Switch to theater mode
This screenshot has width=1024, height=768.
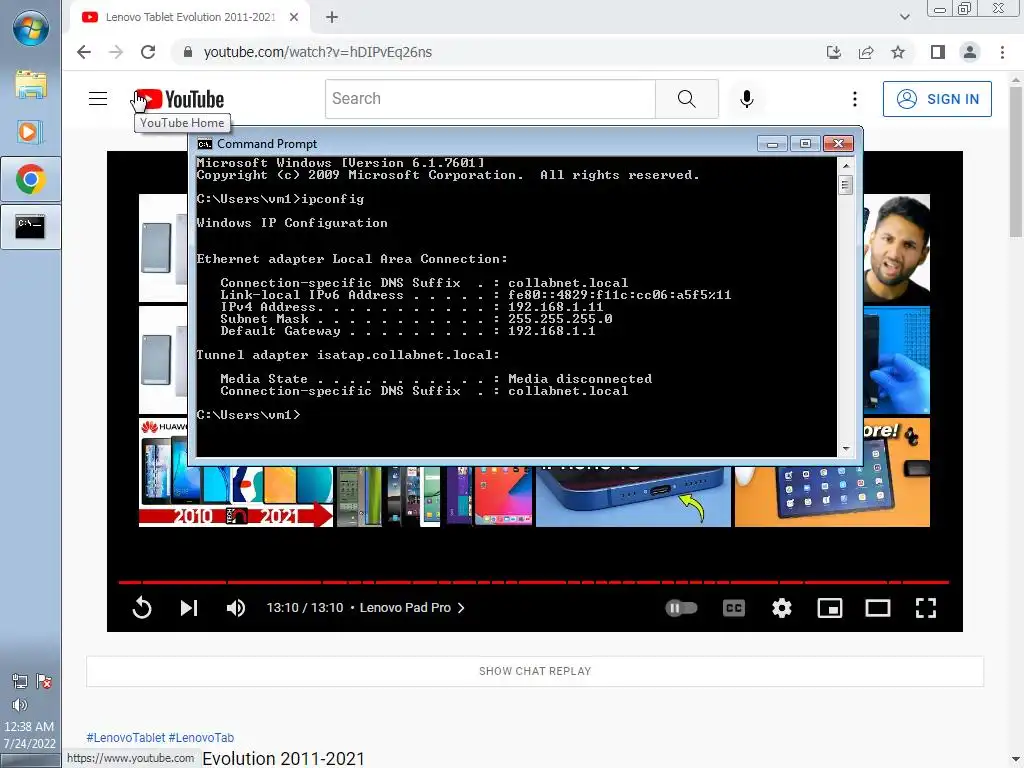(878, 608)
